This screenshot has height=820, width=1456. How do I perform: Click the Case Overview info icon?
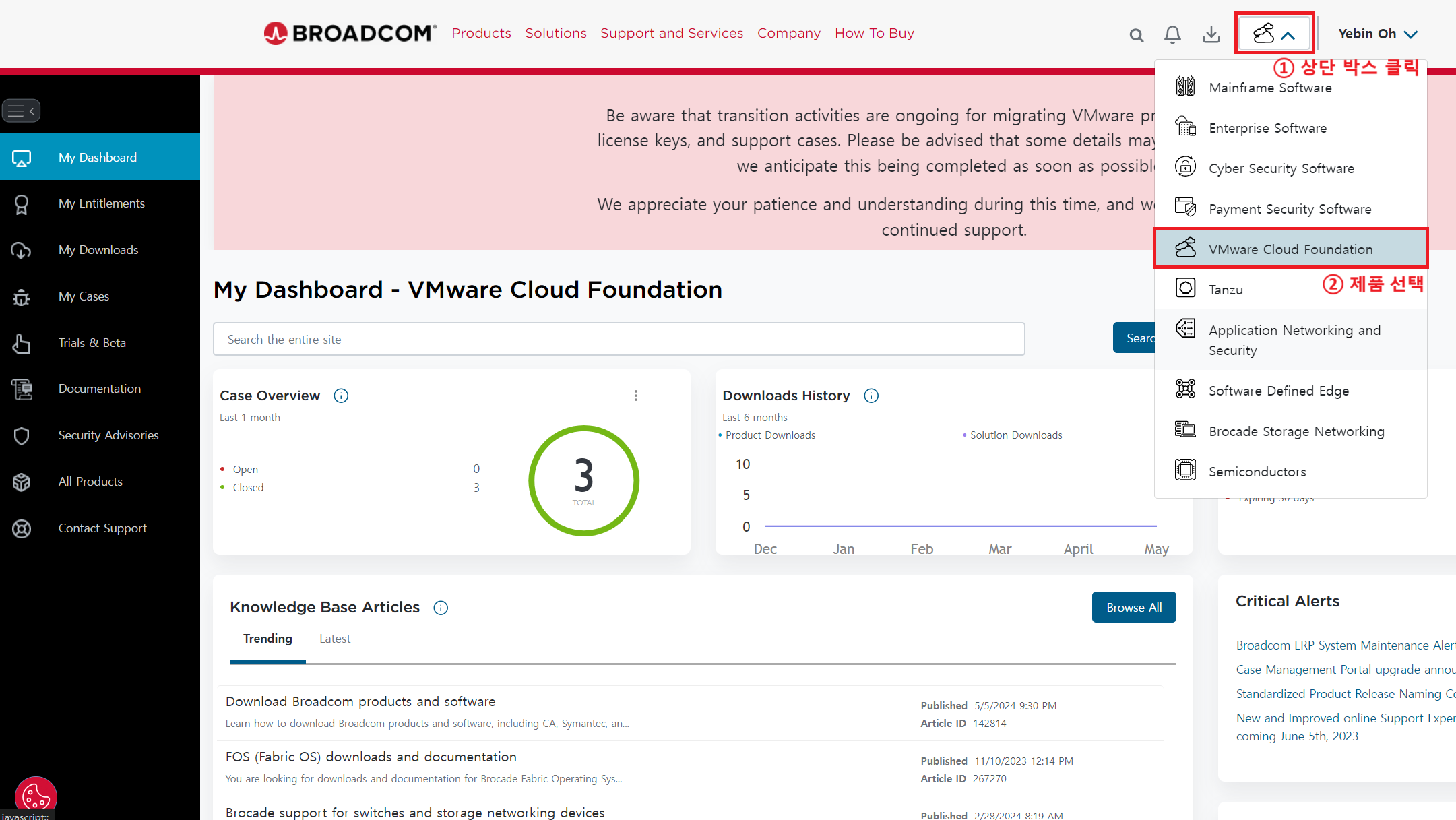pos(341,396)
